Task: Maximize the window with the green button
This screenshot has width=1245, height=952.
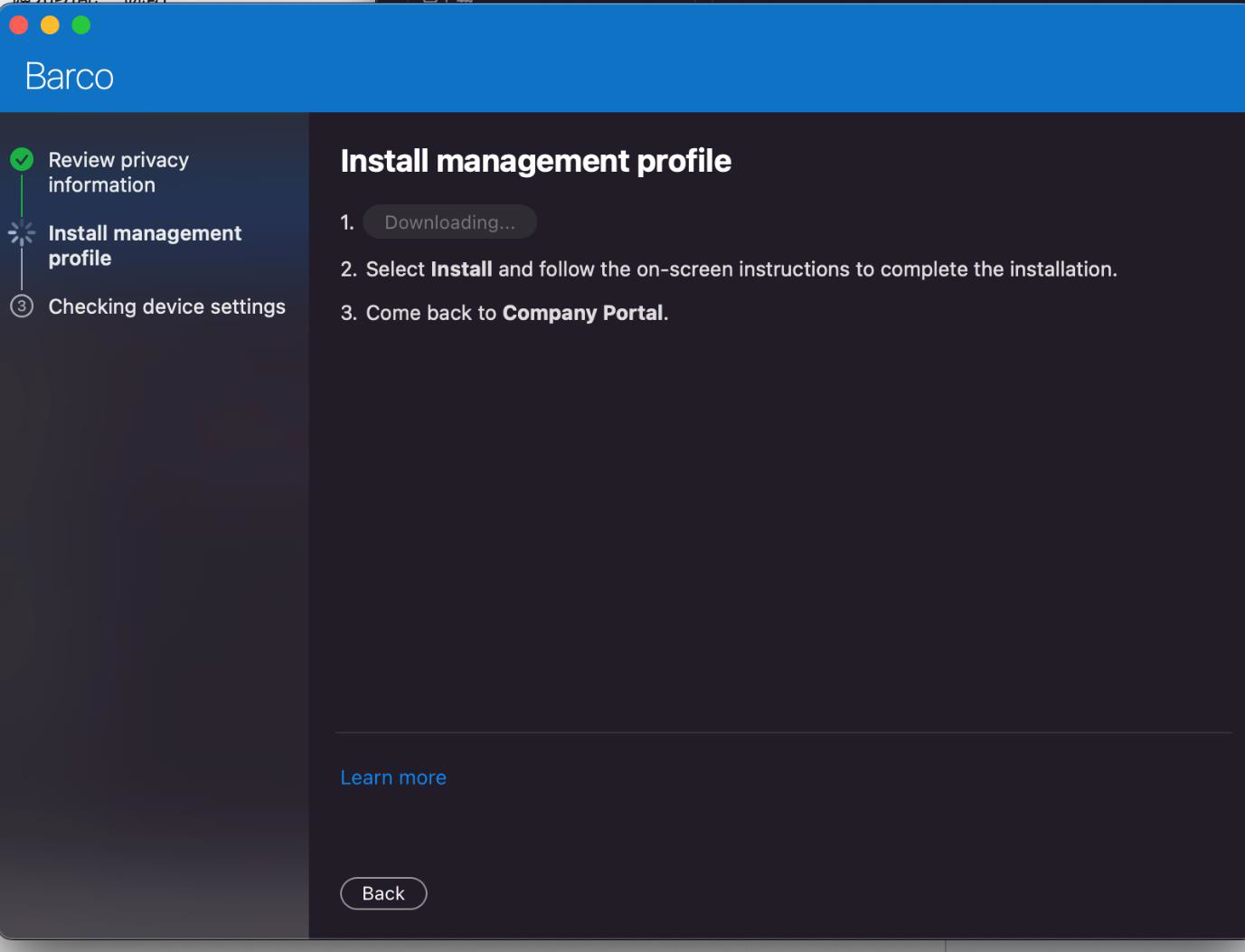Action: (x=81, y=25)
